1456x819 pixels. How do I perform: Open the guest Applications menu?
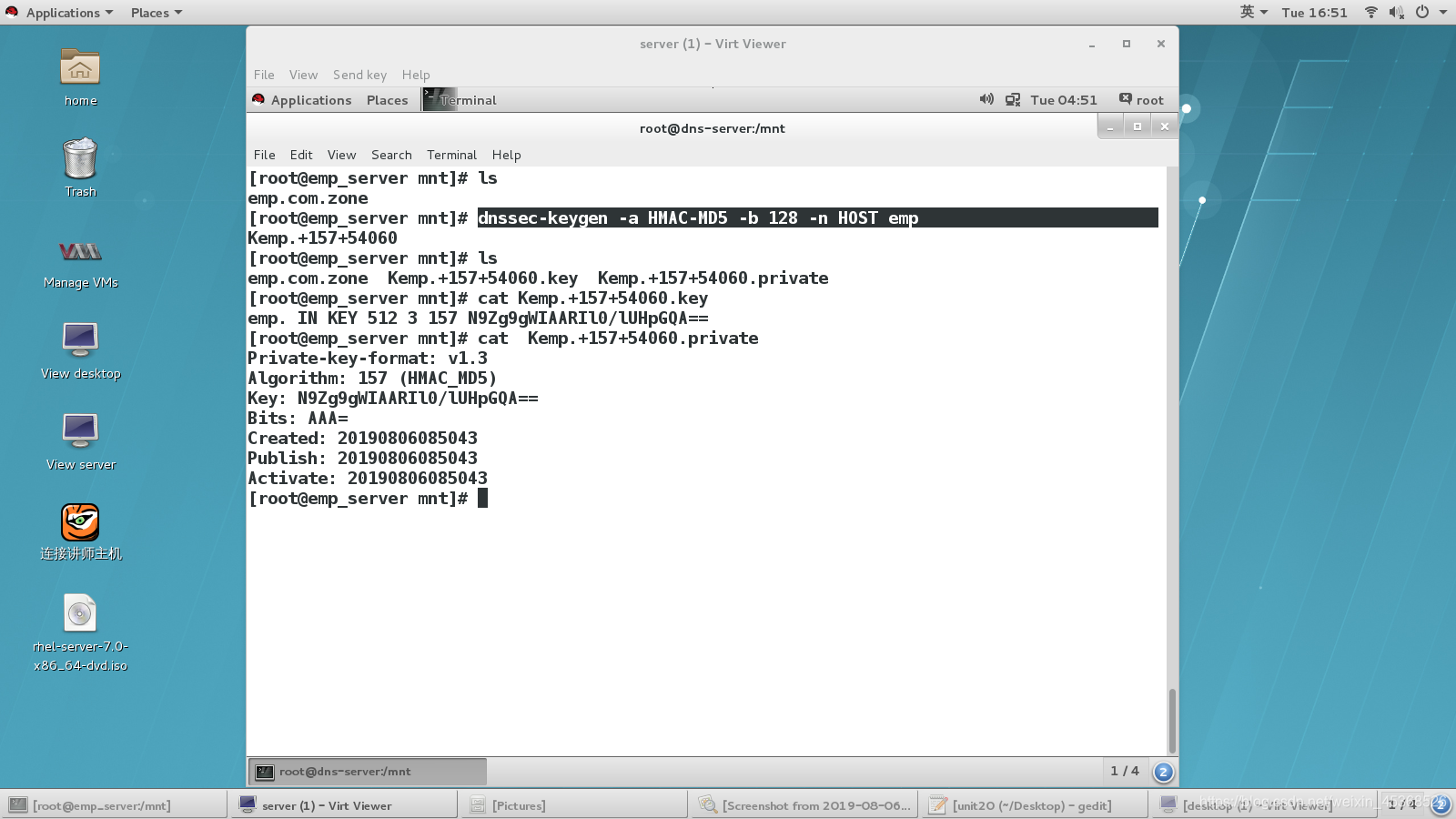311,100
